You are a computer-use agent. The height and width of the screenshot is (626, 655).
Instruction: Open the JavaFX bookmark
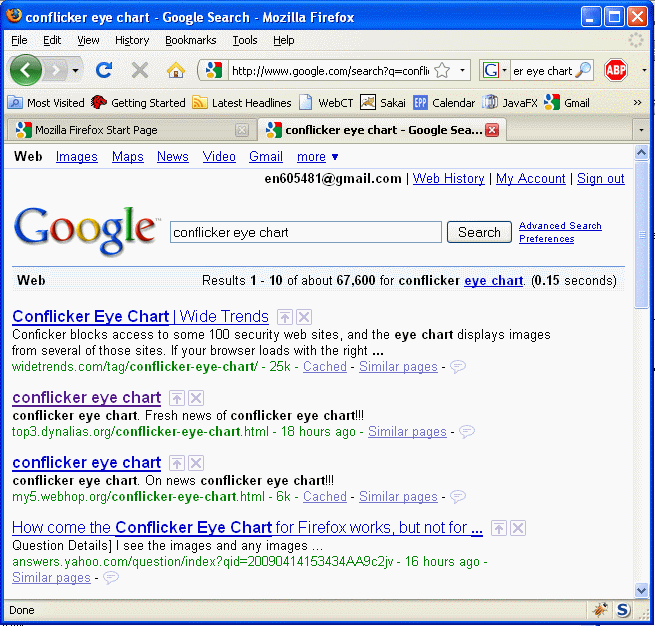[x=510, y=102]
